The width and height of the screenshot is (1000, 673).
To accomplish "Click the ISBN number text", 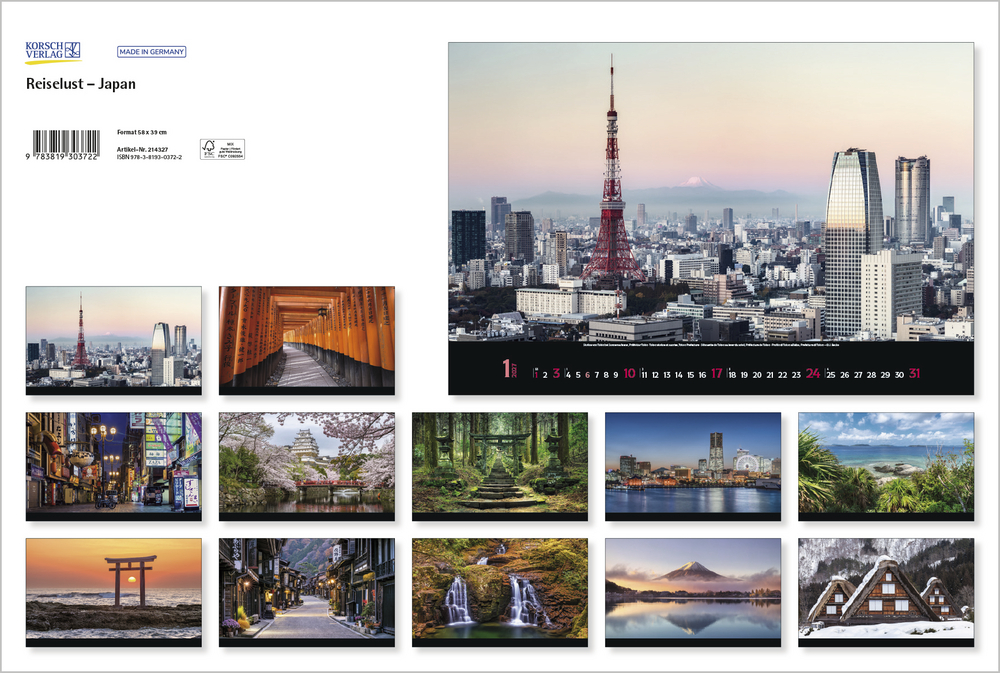I will [x=149, y=157].
